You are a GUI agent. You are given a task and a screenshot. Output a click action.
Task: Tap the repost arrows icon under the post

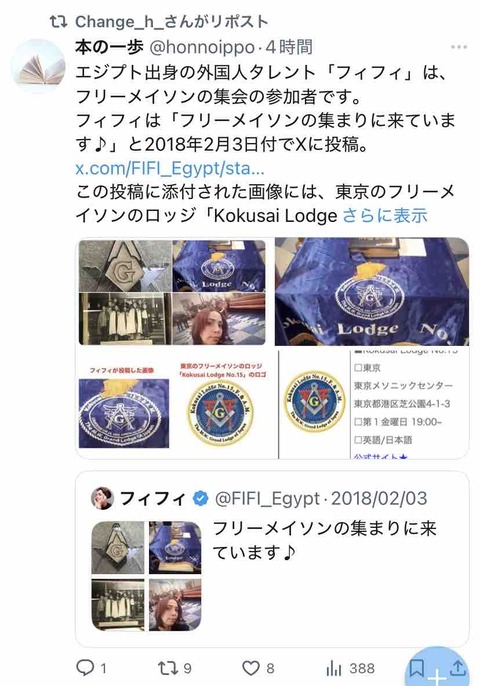[168, 668]
